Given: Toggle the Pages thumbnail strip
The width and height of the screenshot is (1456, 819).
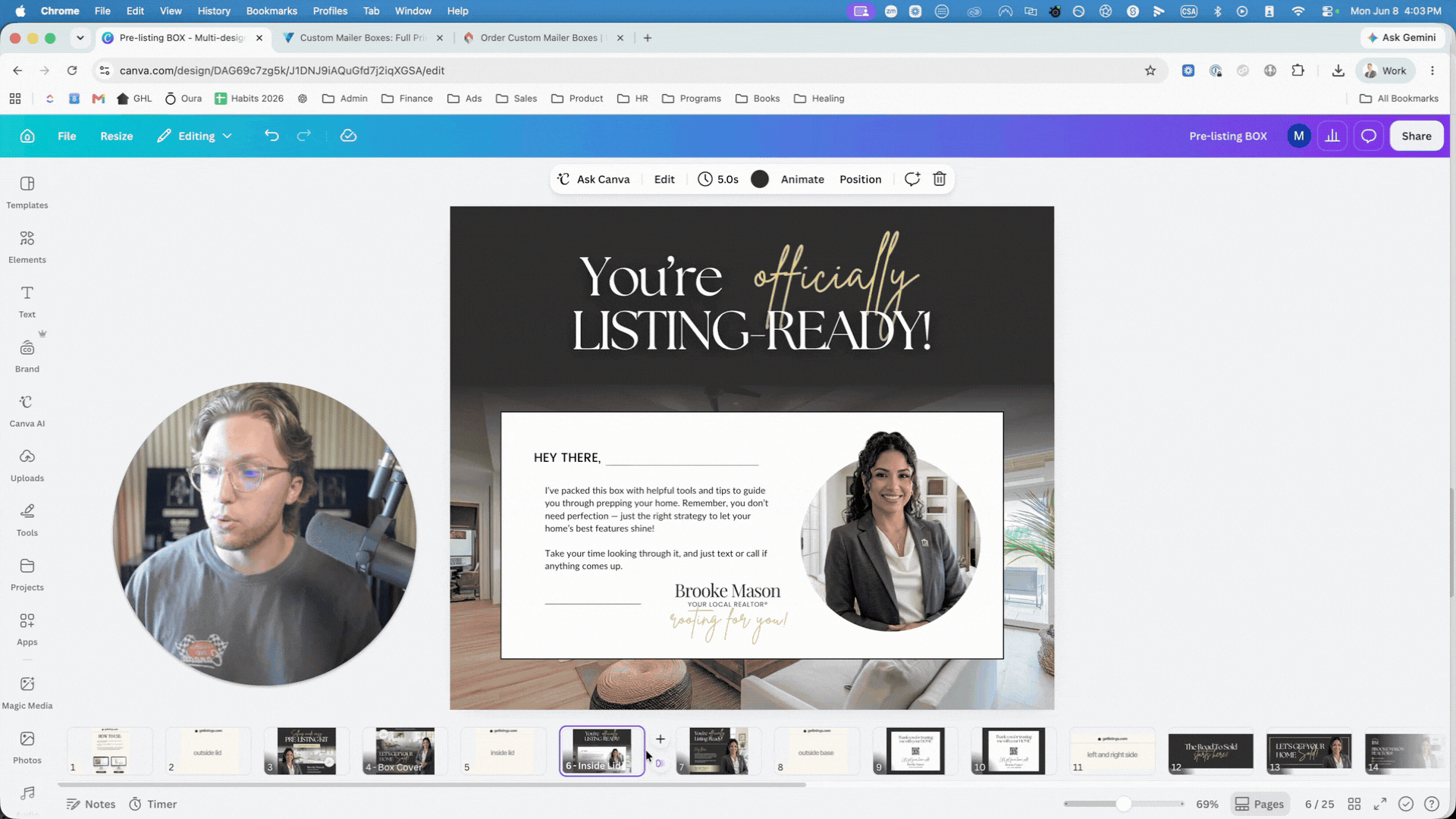Looking at the screenshot, I should coord(1260,804).
